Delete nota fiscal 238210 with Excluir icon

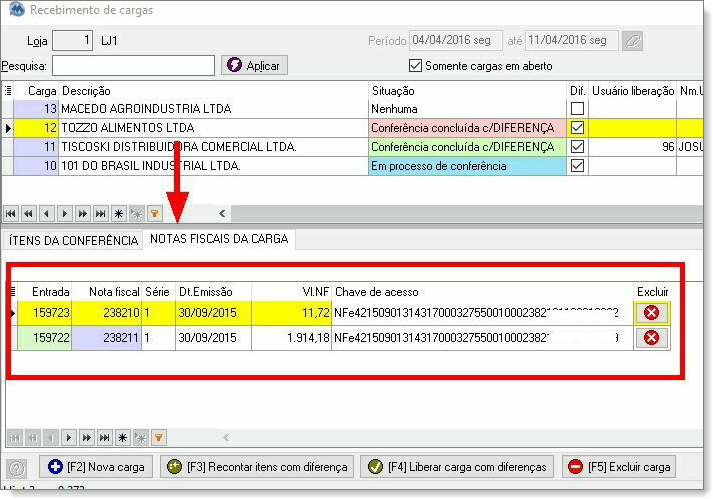[x=652, y=313]
